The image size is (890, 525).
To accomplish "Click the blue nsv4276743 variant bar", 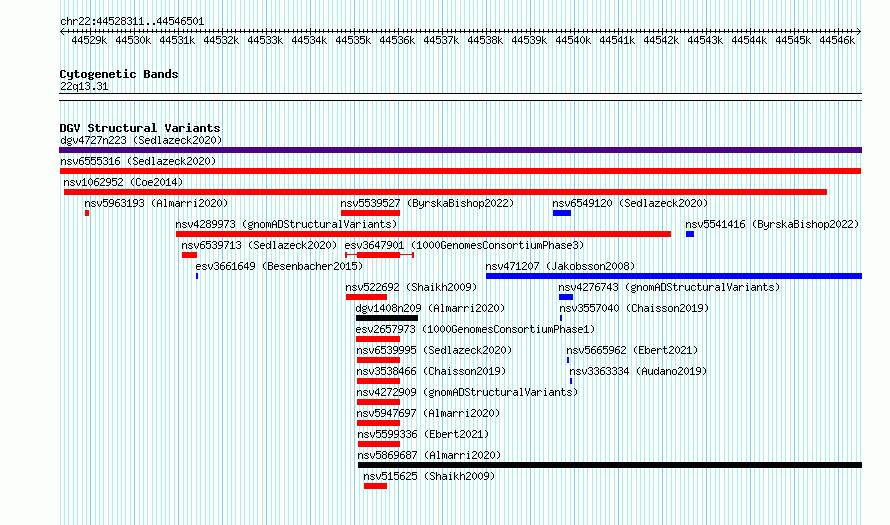I will coord(566,297).
